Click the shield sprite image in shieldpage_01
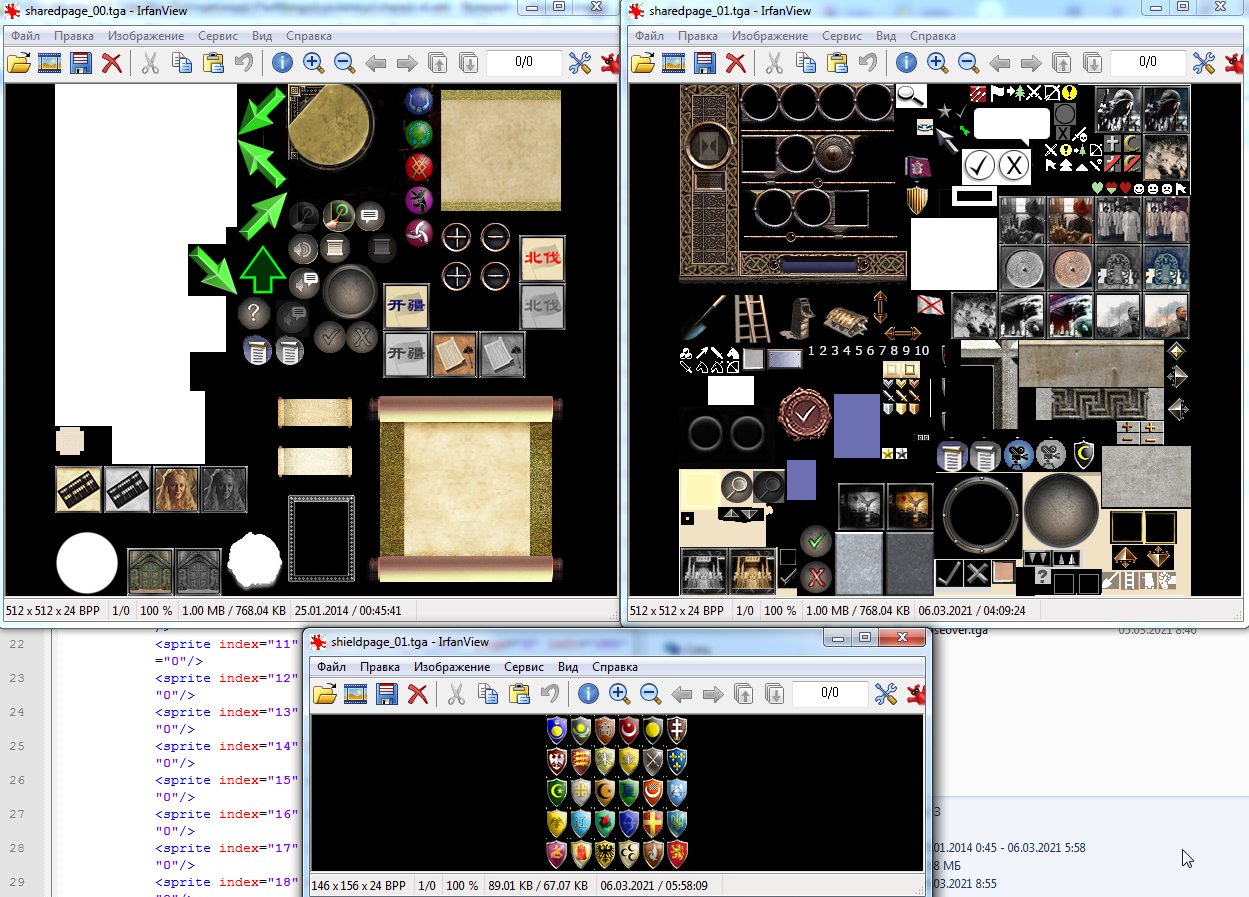 [617, 792]
